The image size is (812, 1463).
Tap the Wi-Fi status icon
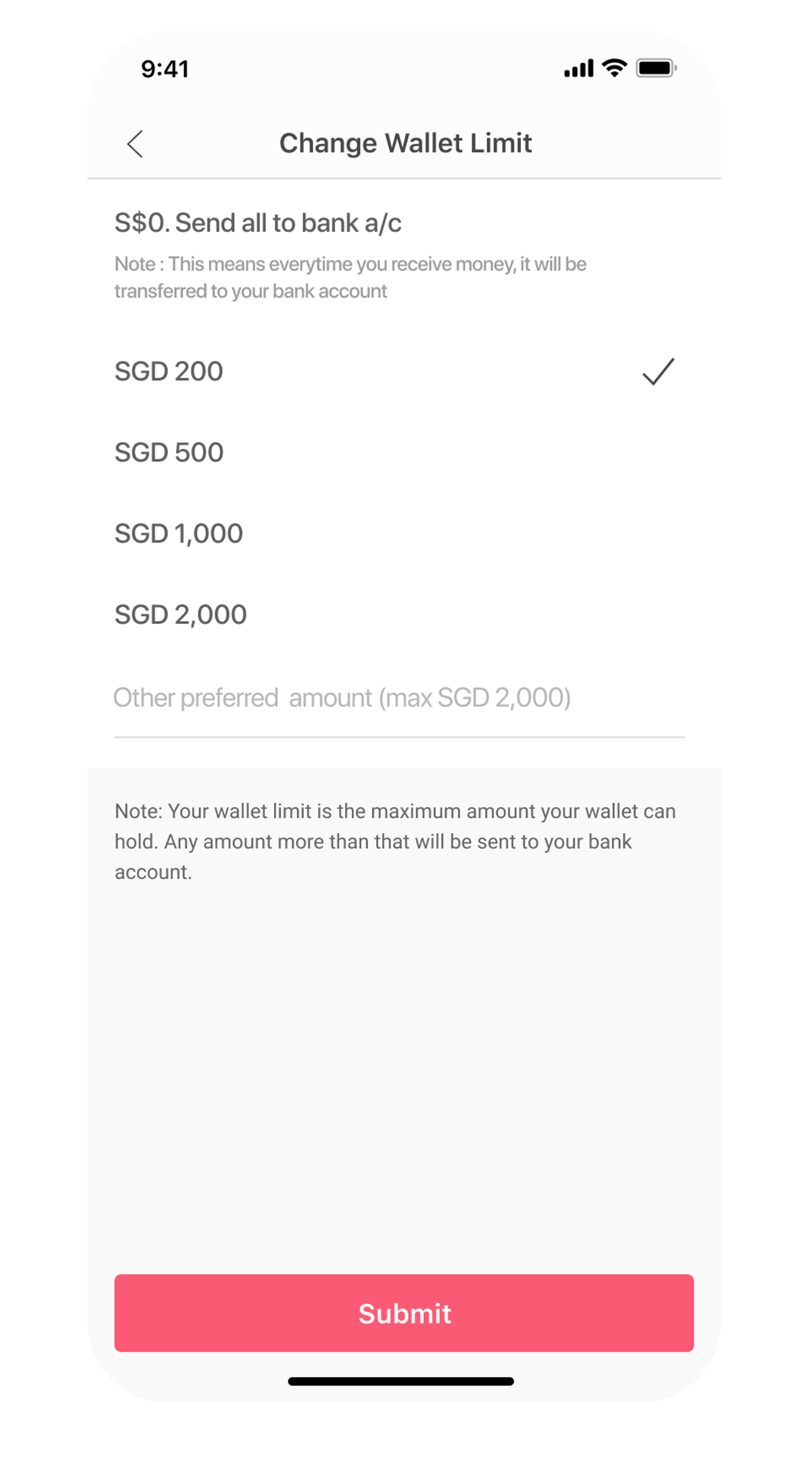[614, 68]
